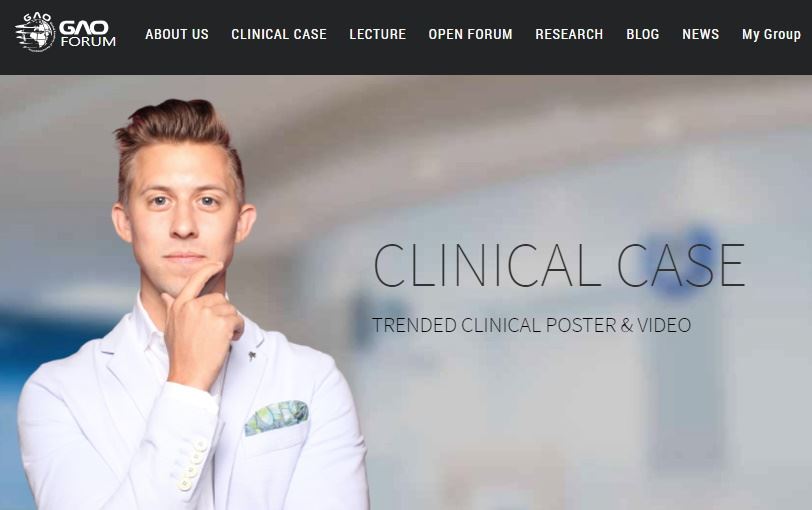
Task: Click the man's face in hero banner
Action: pyautogui.click(x=182, y=217)
